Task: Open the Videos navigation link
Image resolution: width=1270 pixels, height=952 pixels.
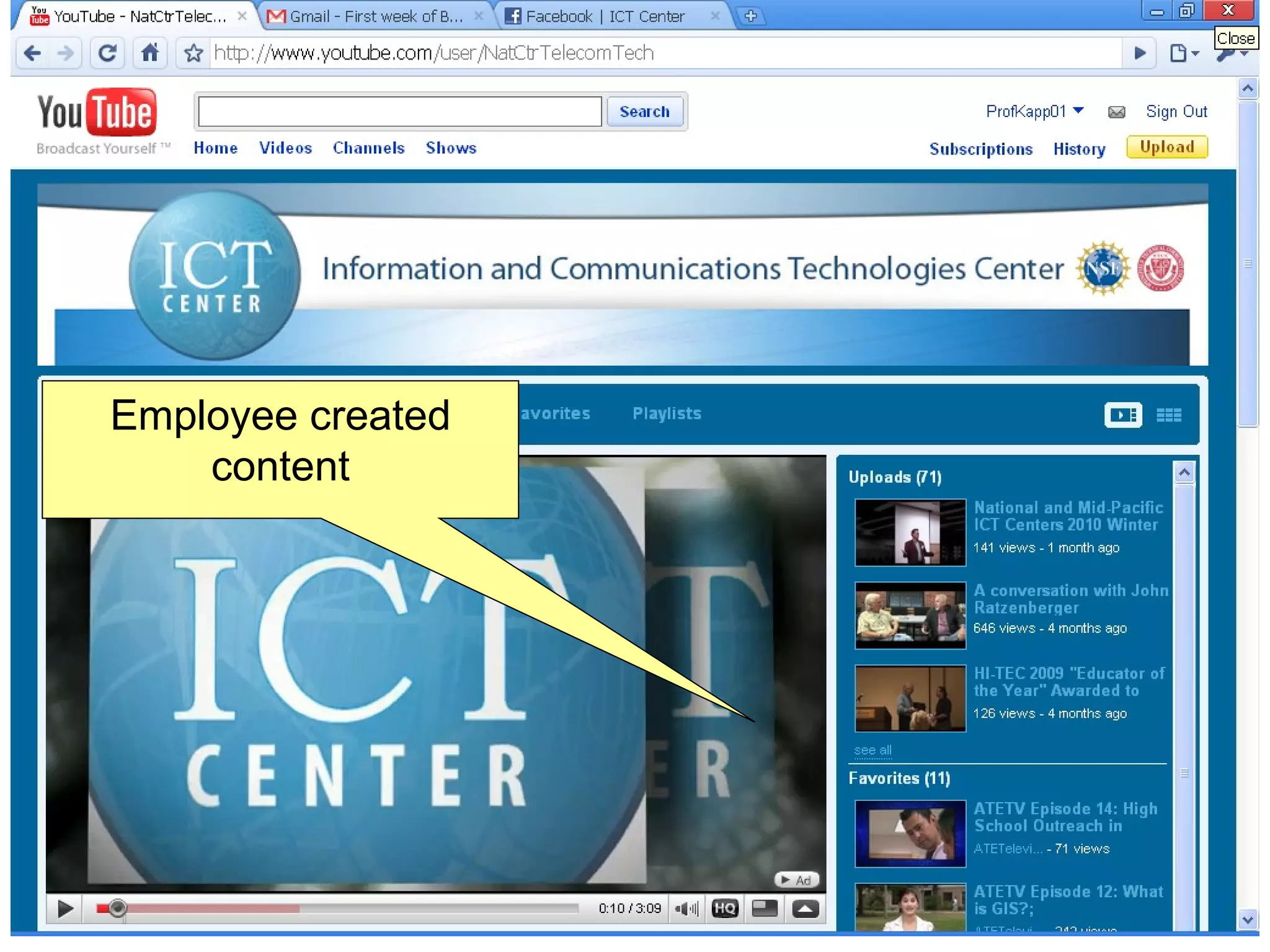Action: [285, 148]
